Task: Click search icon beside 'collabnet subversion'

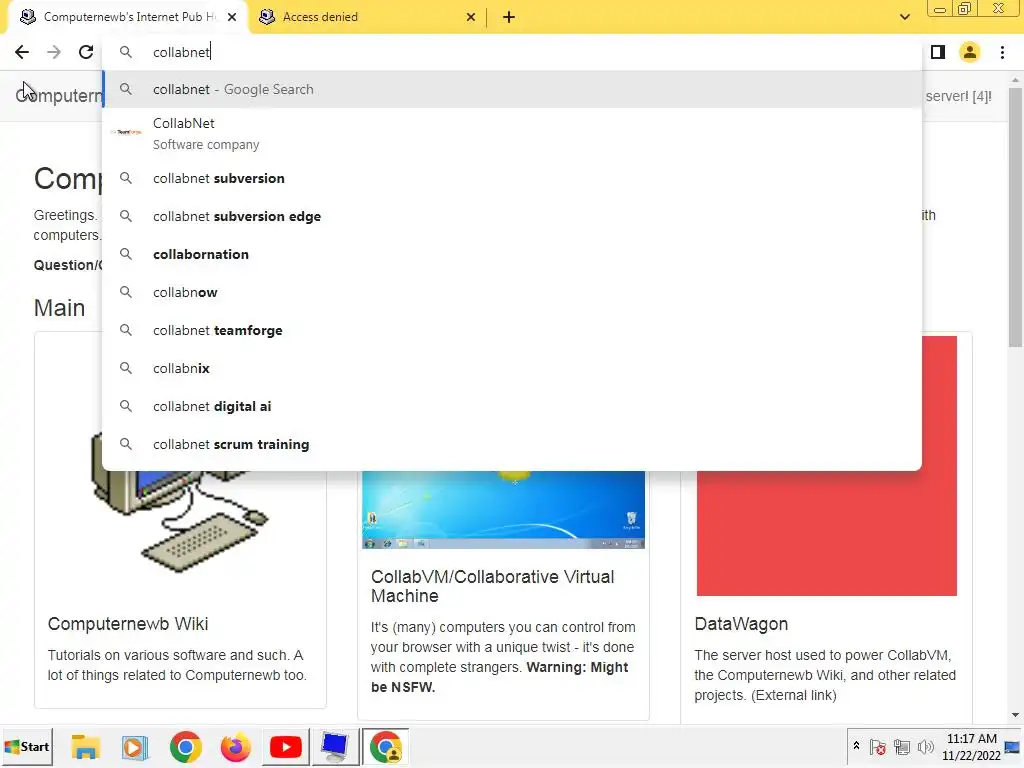Action: (126, 178)
